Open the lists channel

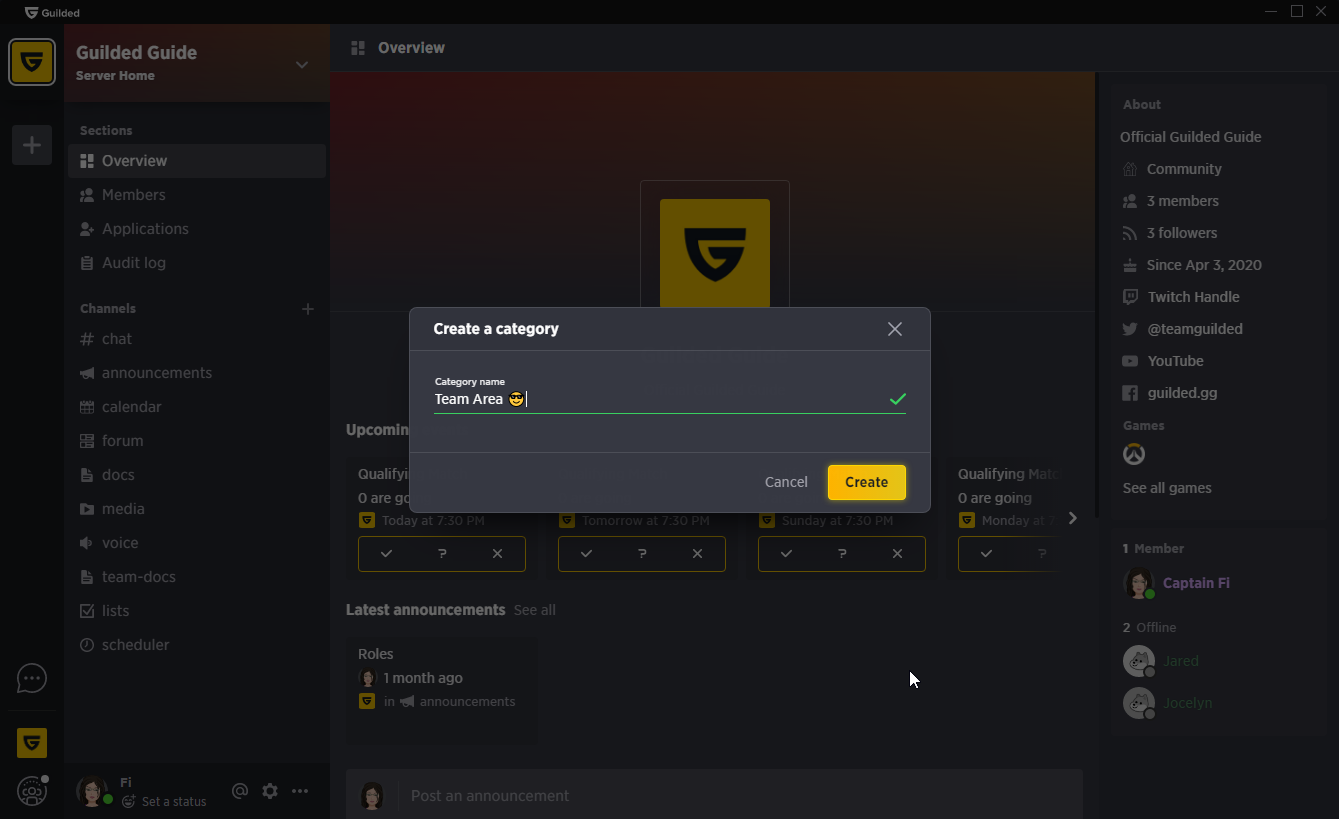[x=197, y=611]
